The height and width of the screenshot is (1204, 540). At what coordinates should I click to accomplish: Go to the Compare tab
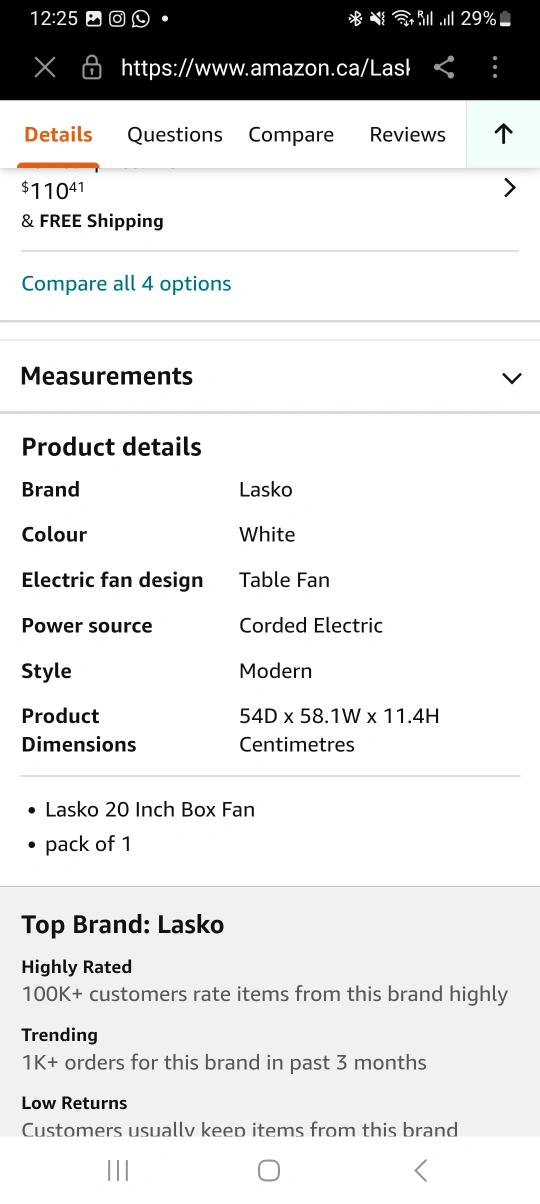291,135
